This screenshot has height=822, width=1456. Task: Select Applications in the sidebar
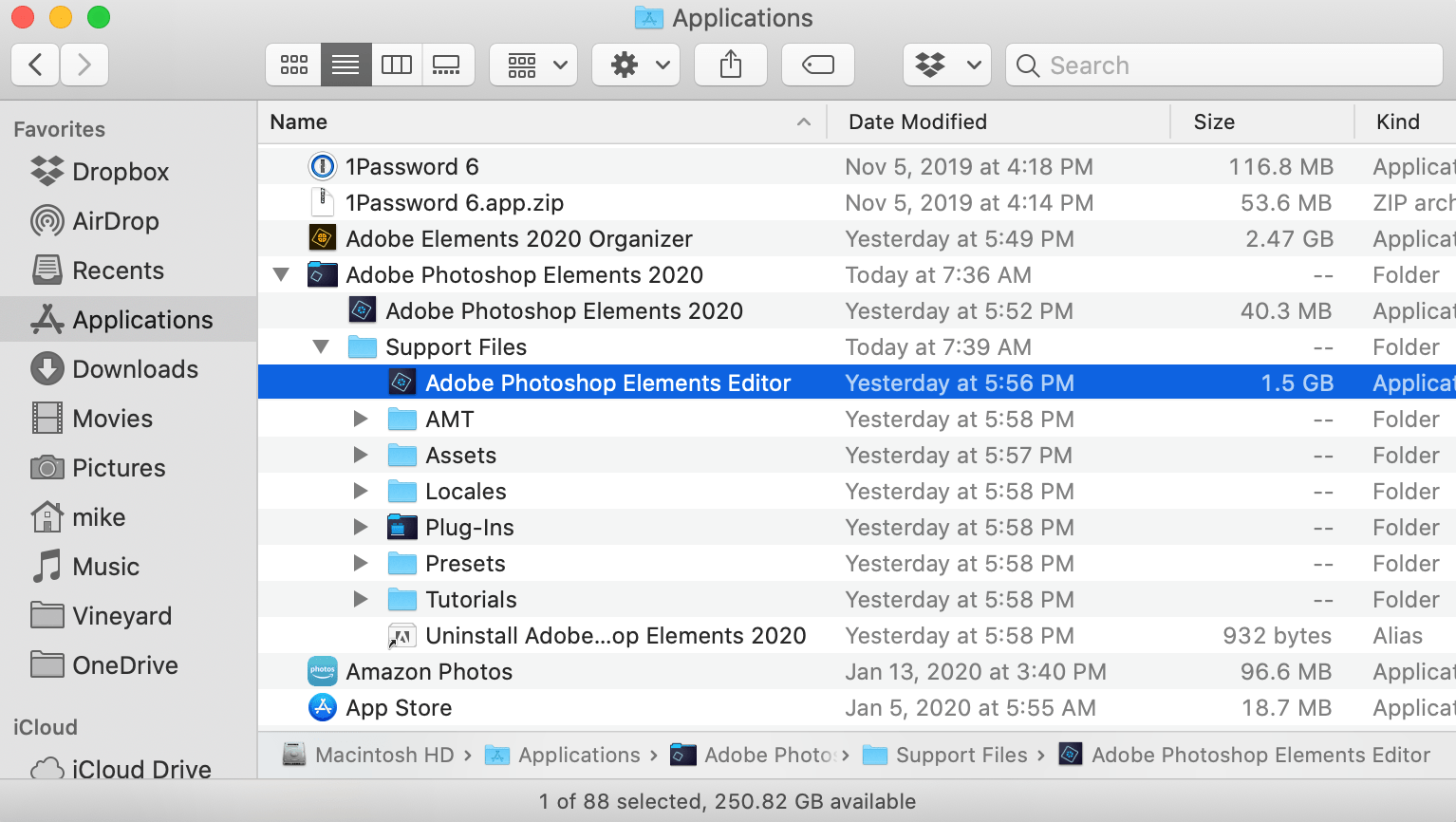pos(129,320)
